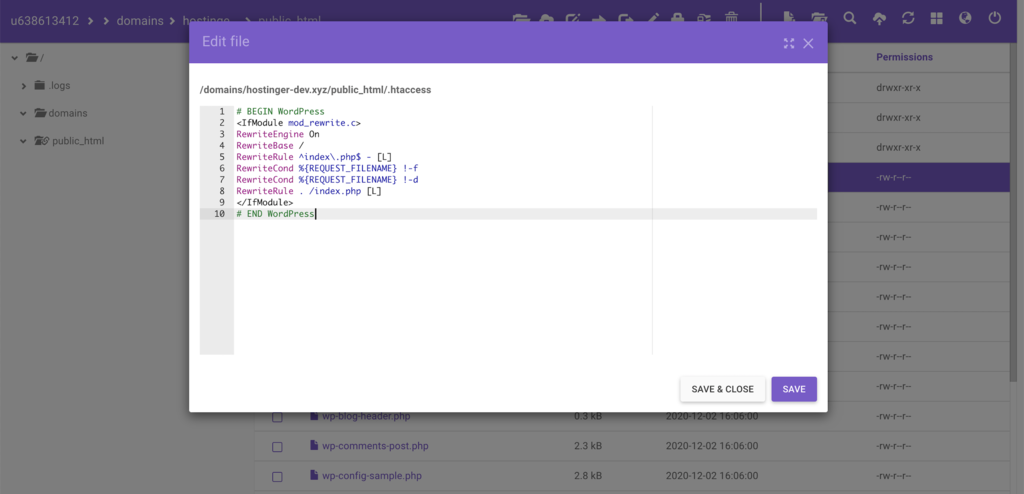1024x494 pixels.
Task: Toggle fullscreen for the Edit file dialog
Action: pyautogui.click(x=789, y=43)
